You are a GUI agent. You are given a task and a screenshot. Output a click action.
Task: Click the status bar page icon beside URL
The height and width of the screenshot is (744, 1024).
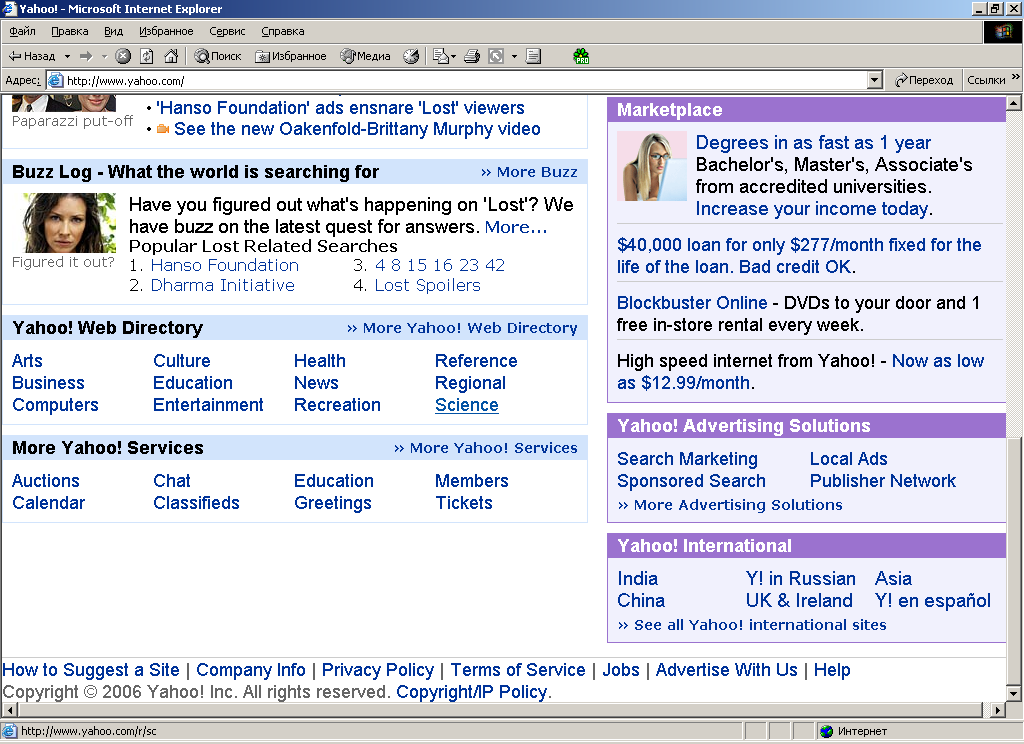pyautogui.click(x=10, y=732)
